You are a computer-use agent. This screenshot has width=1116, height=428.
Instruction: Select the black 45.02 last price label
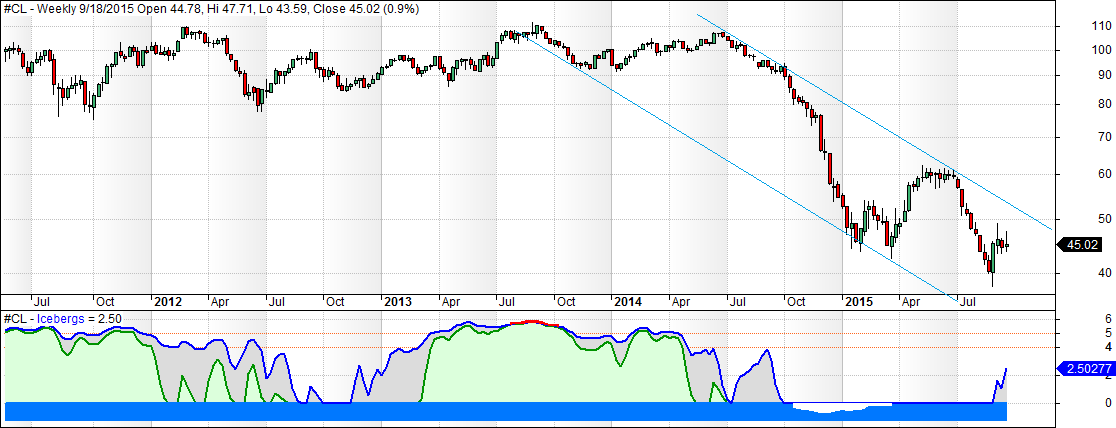tap(1083, 244)
